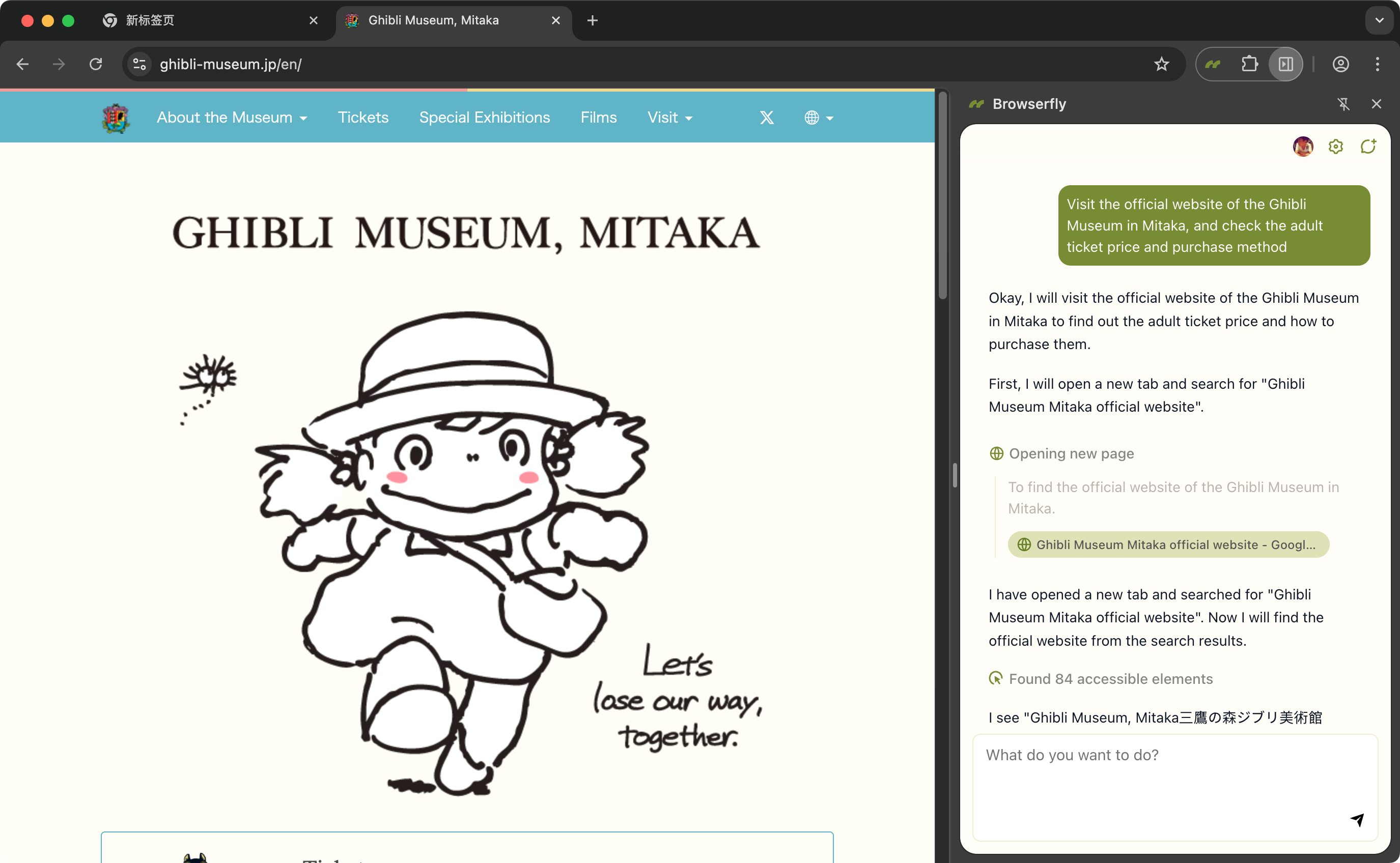The image size is (1400, 863).
Task: Expand the tab search dropdown arrow
Action: (x=1379, y=20)
